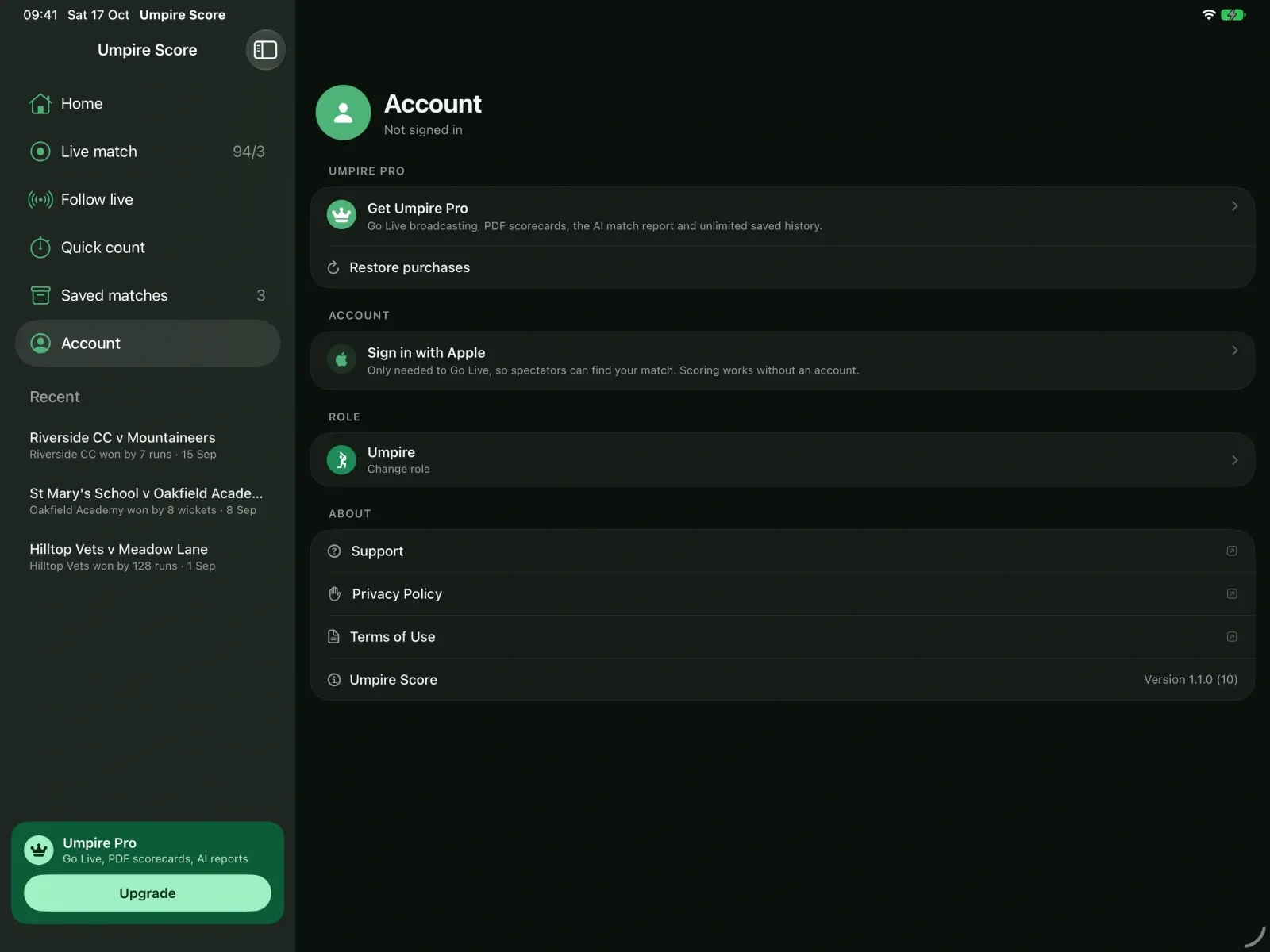Open recent match Riverside CC v Mountaineers
This screenshot has width=1270, height=952.
(x=148, y=445)
